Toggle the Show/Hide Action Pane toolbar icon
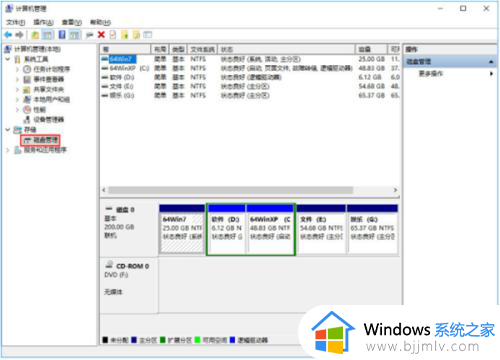Screen dimensions: 500x360 [x=74, y=35]
